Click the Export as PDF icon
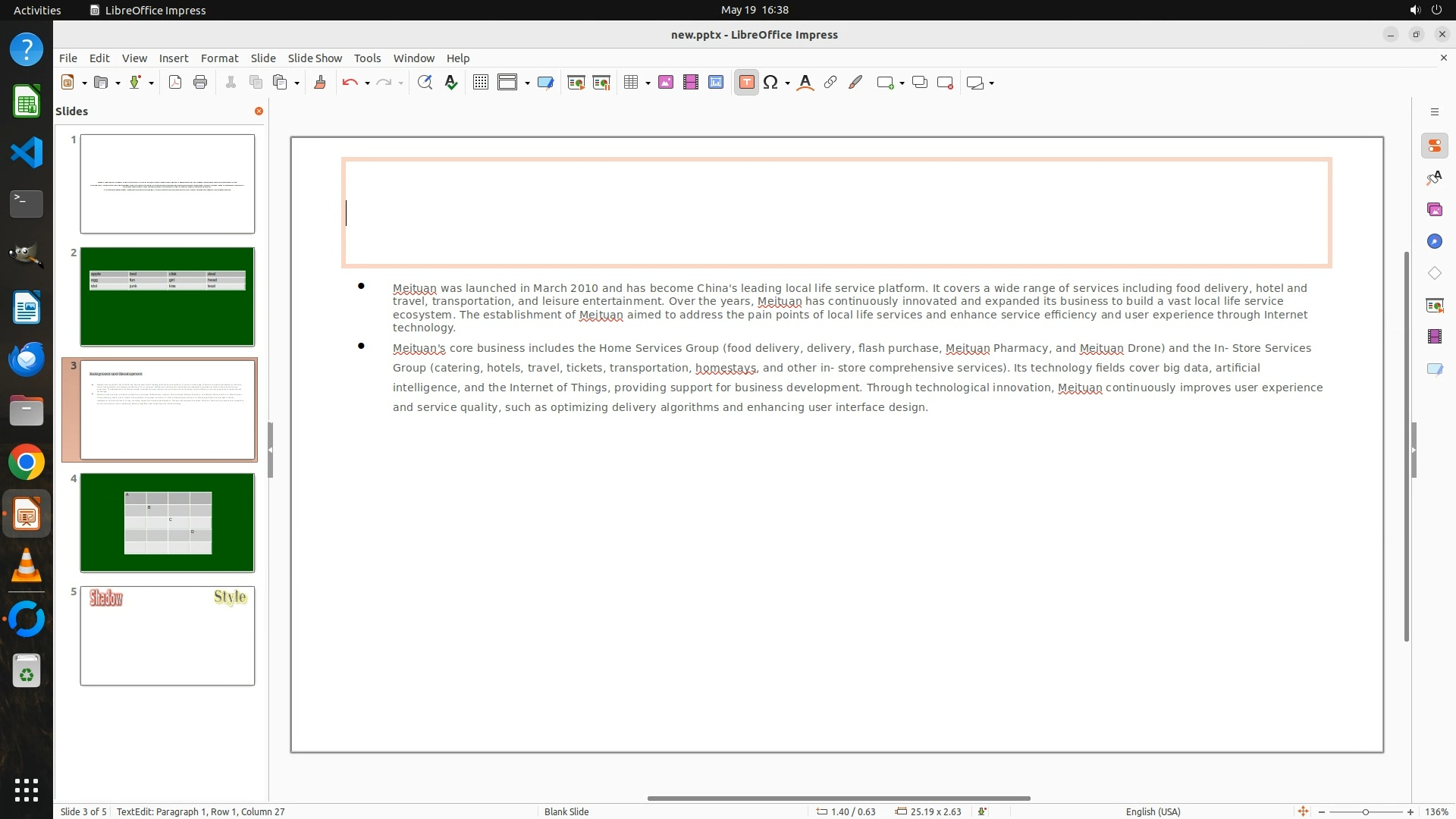The height and width of the screenshot is (819, 1456). tap(175, 83)
